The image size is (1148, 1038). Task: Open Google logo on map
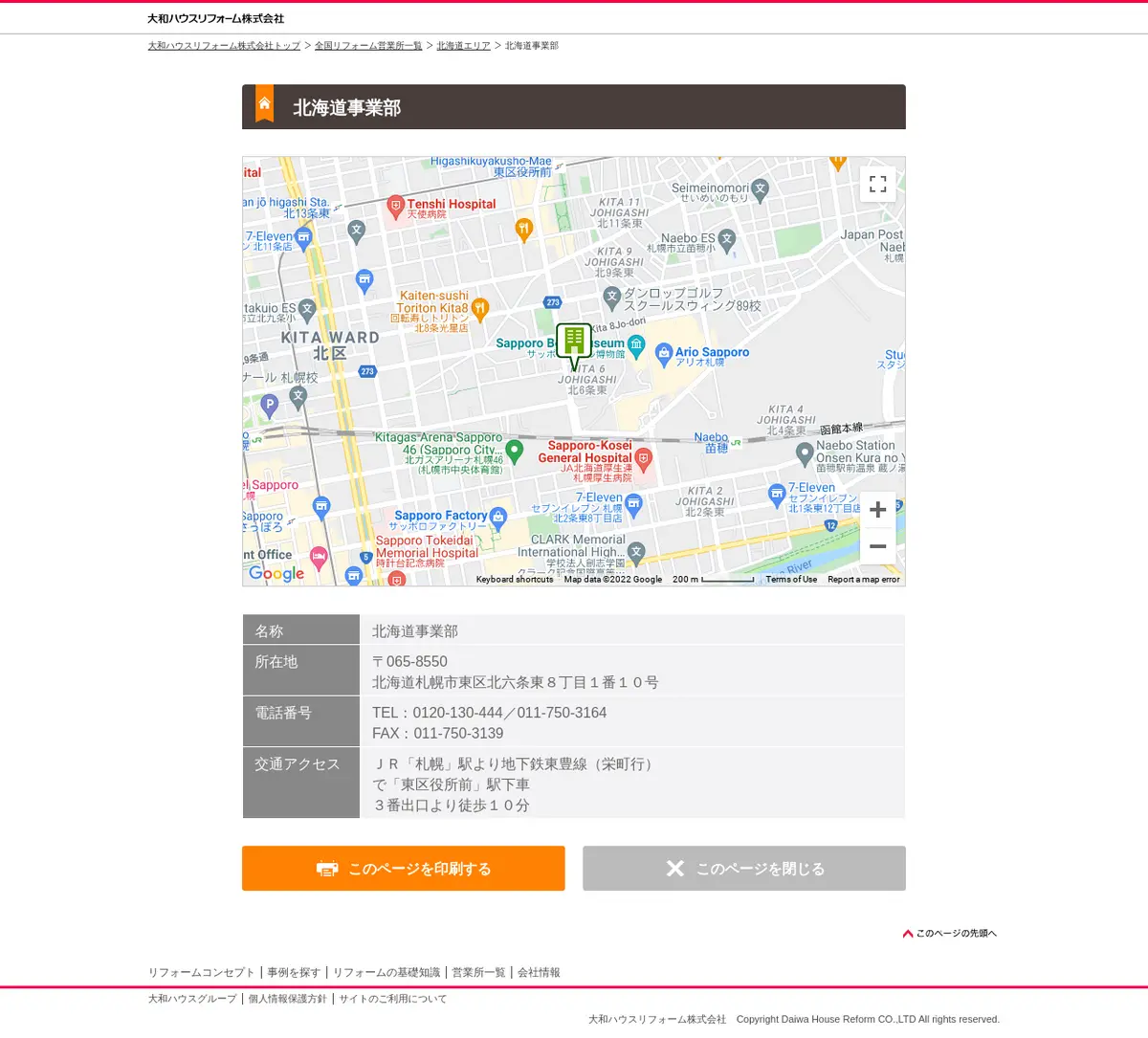click(276, 573)
